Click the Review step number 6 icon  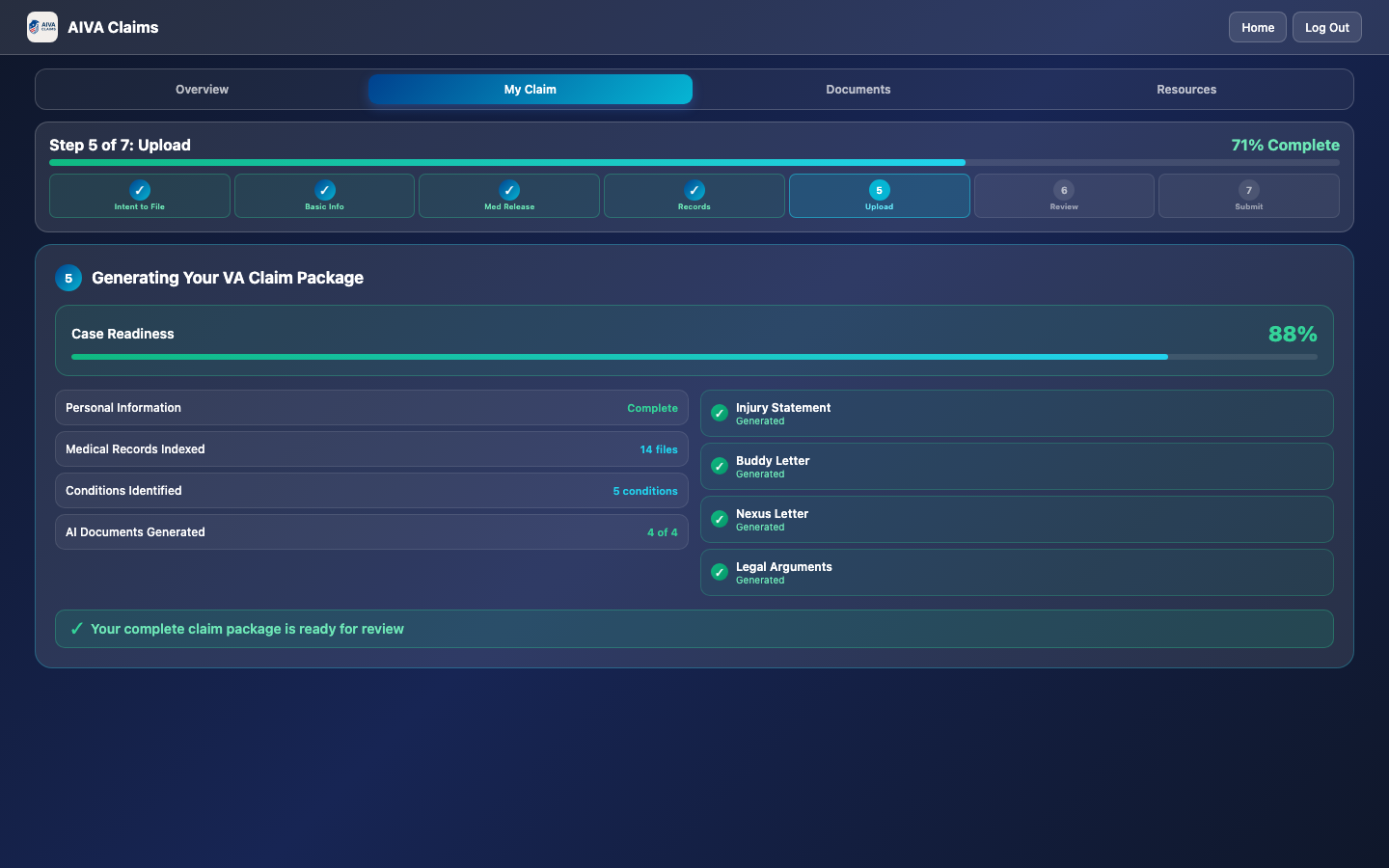pyautogui.click(x=1064, y=190)
